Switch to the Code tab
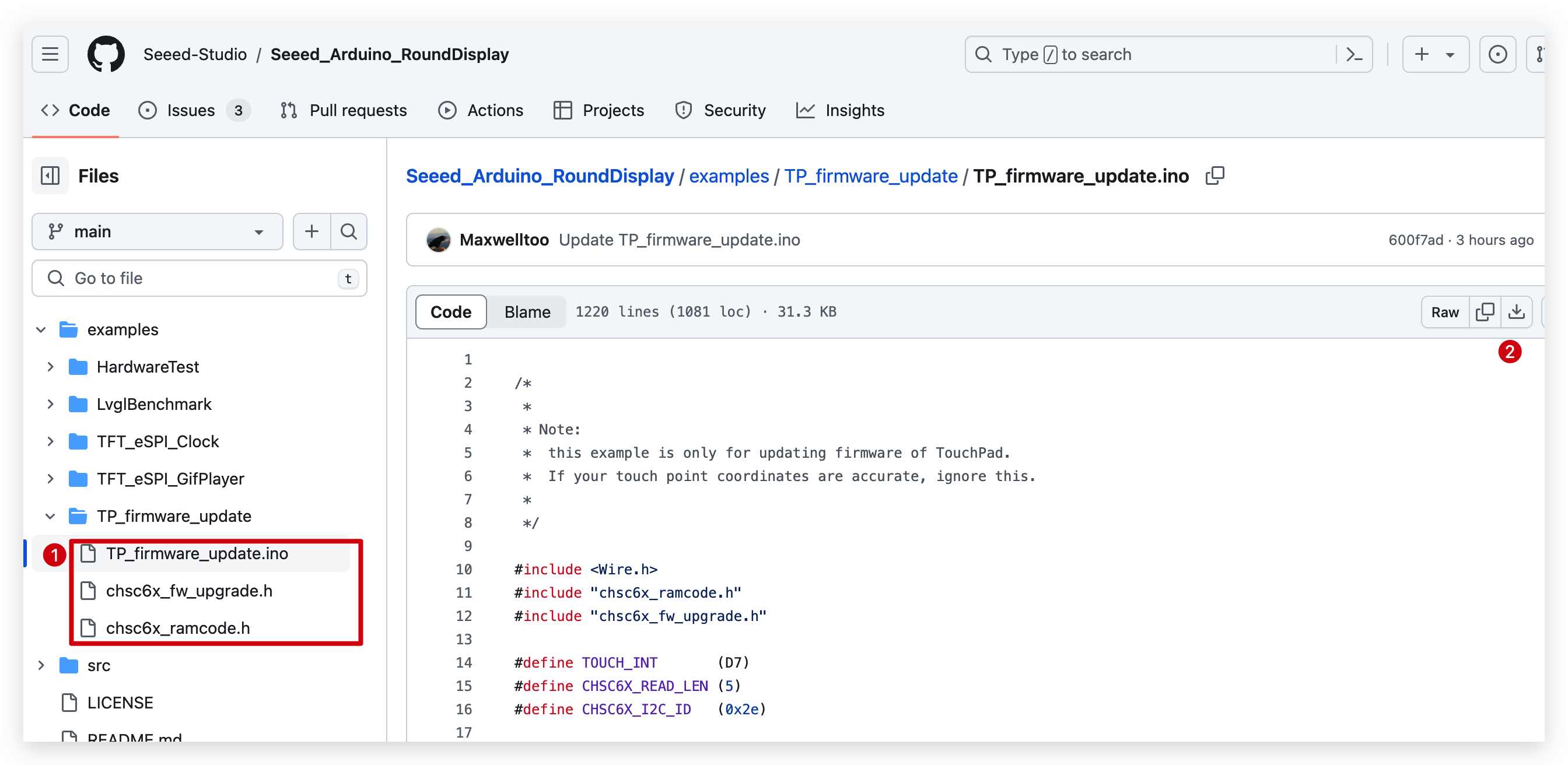The image size is (1568, 765). click(75, 110)
